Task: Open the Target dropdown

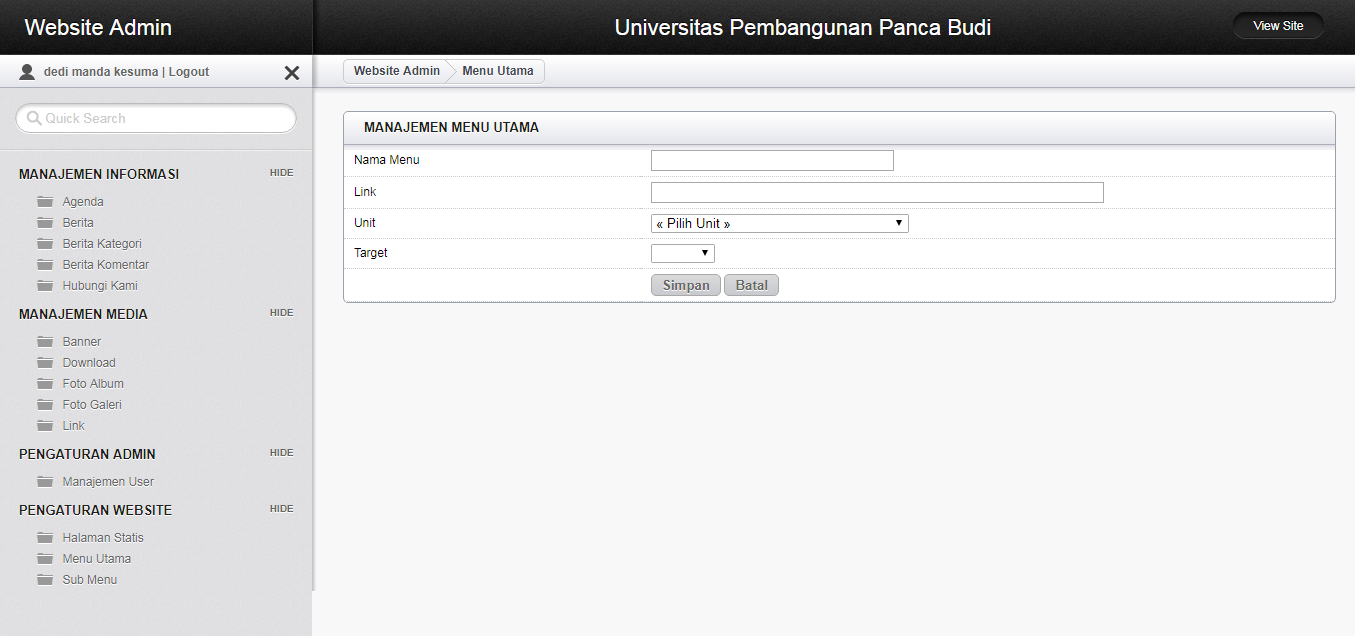Action: point(682,254)
